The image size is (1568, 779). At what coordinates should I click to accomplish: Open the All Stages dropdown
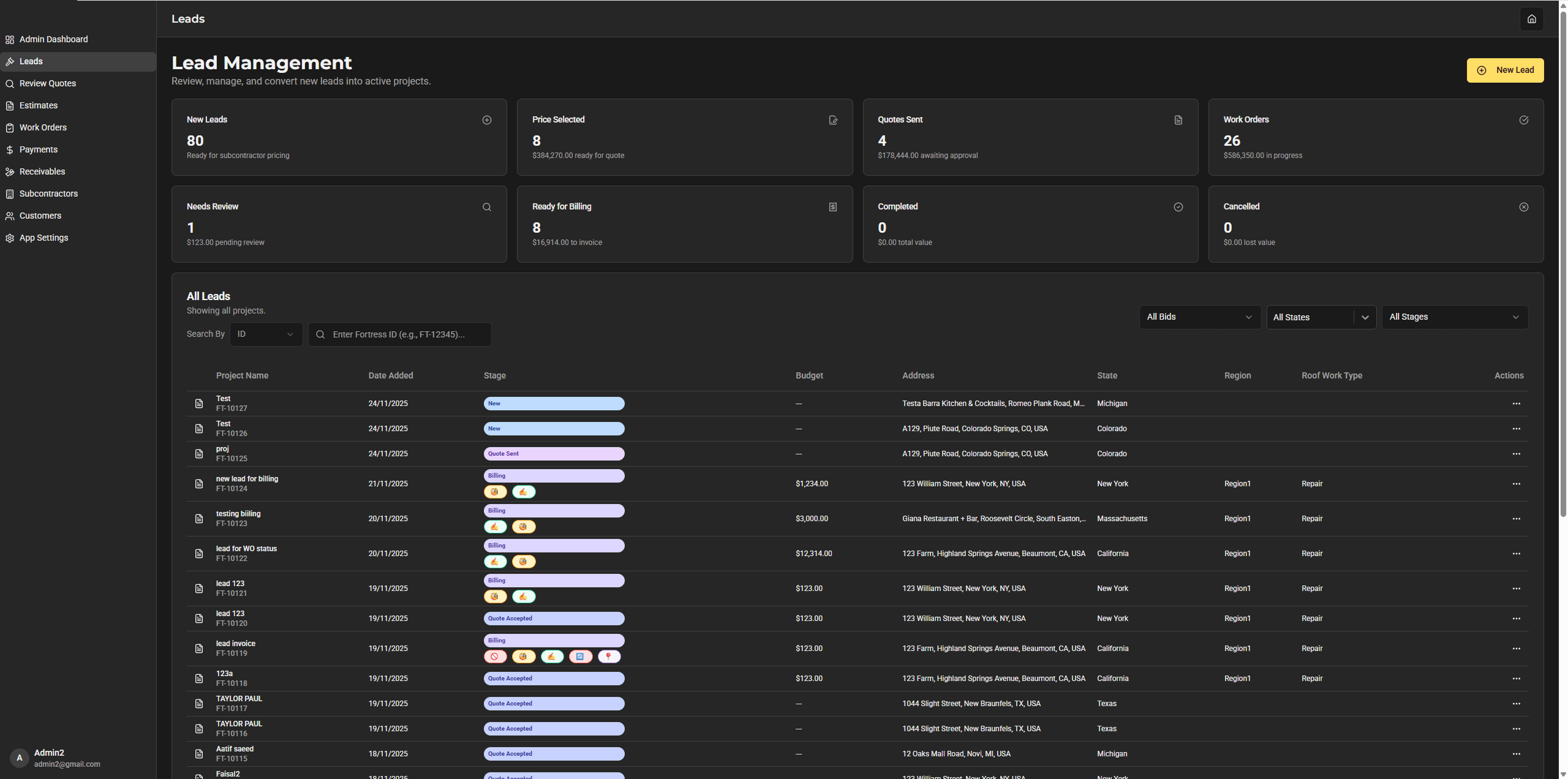[x=1455, y=317]
